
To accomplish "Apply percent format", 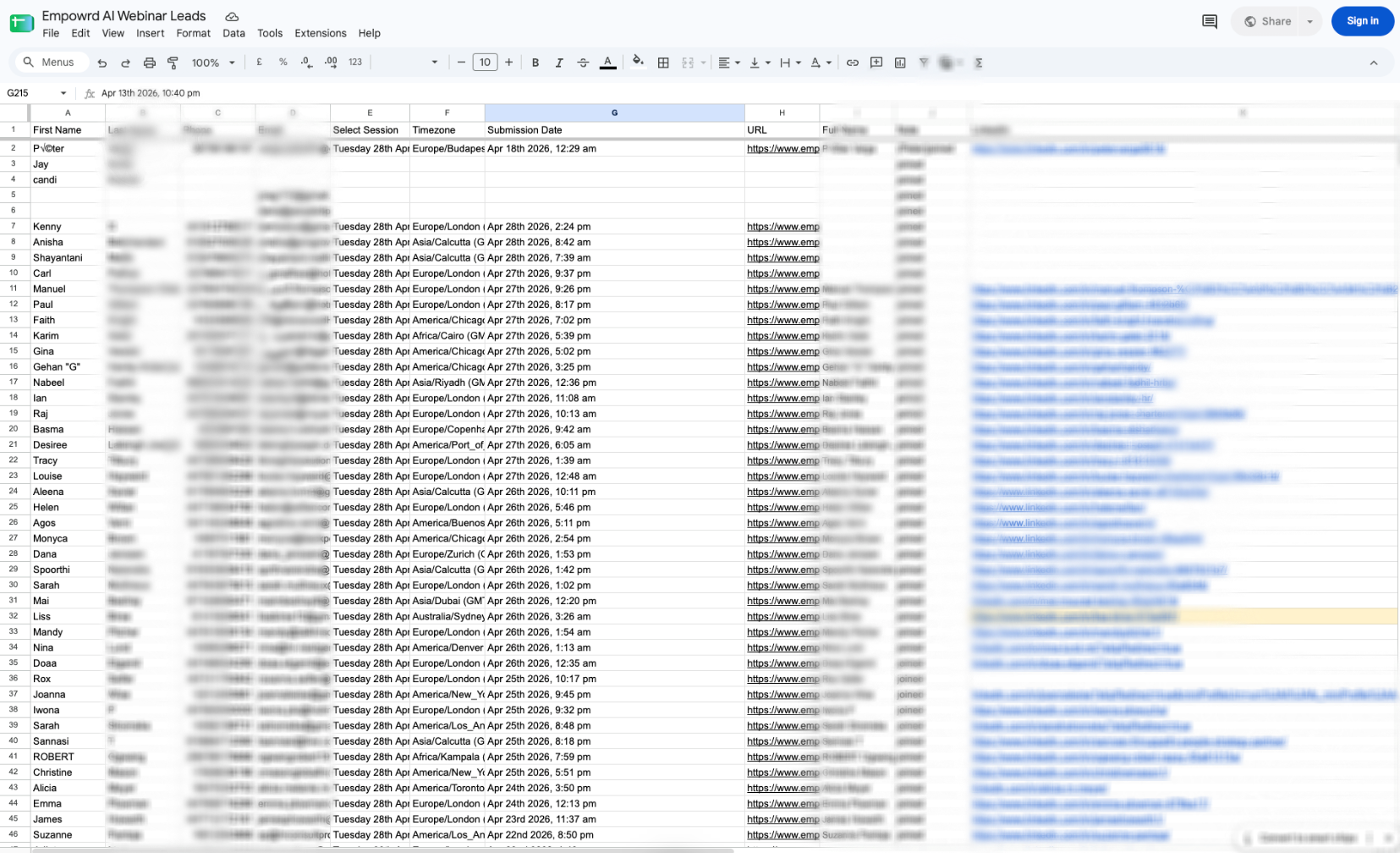I will pos(283,63).
